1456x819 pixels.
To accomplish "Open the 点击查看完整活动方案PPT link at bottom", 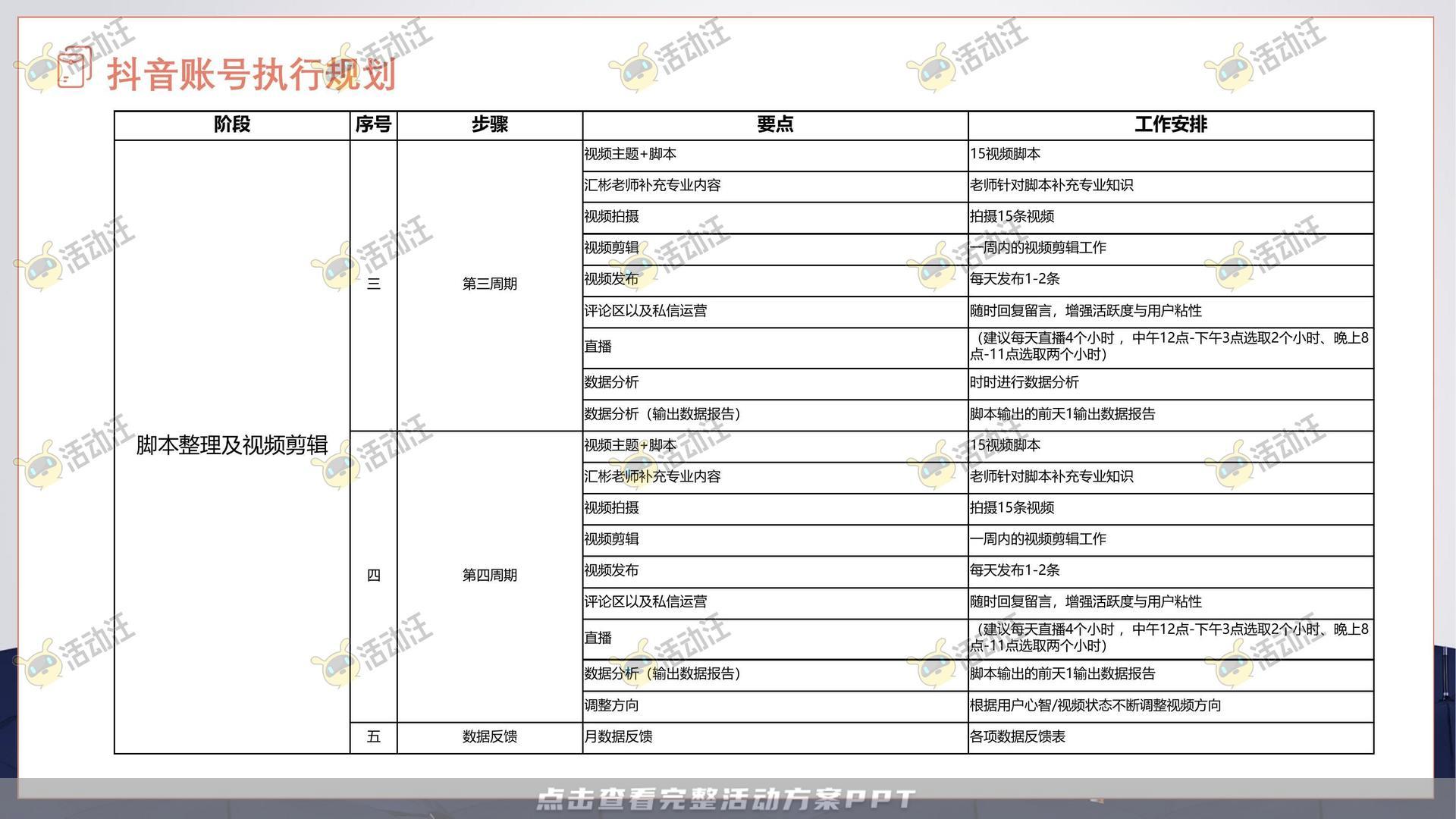I will pyautogui.click(x=728, y=799).
